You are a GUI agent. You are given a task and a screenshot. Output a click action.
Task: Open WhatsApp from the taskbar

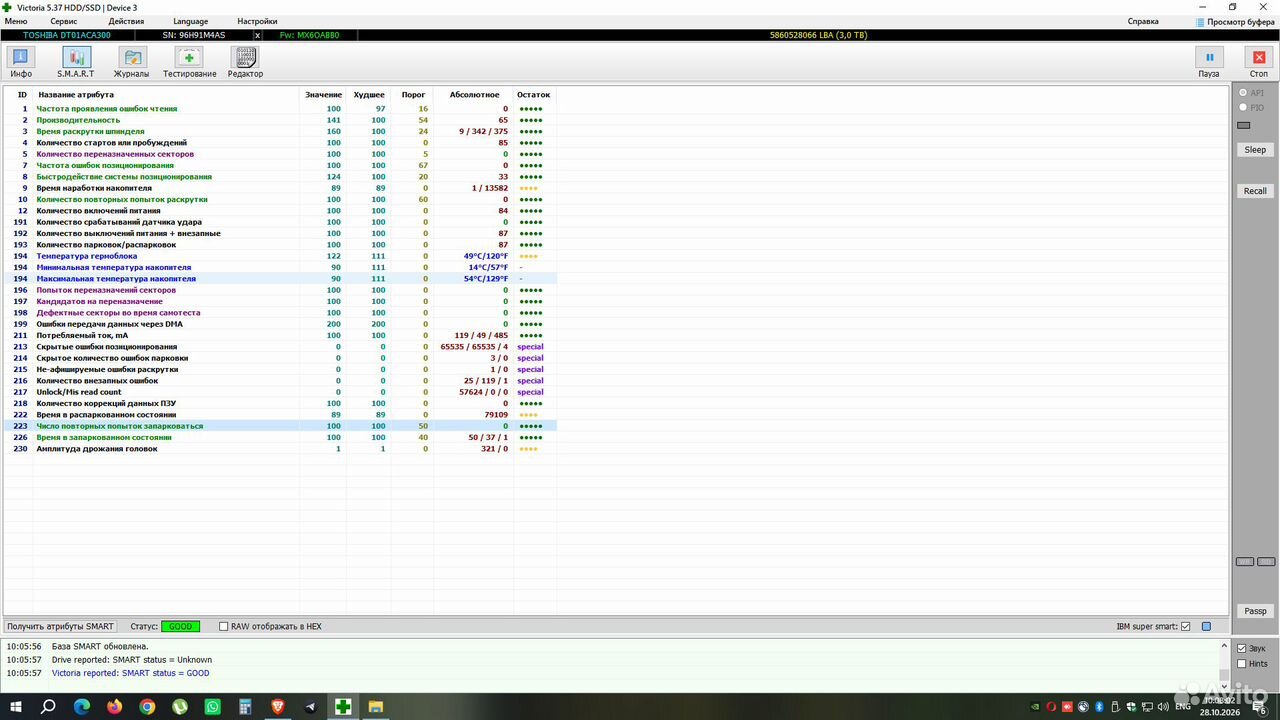212,707
